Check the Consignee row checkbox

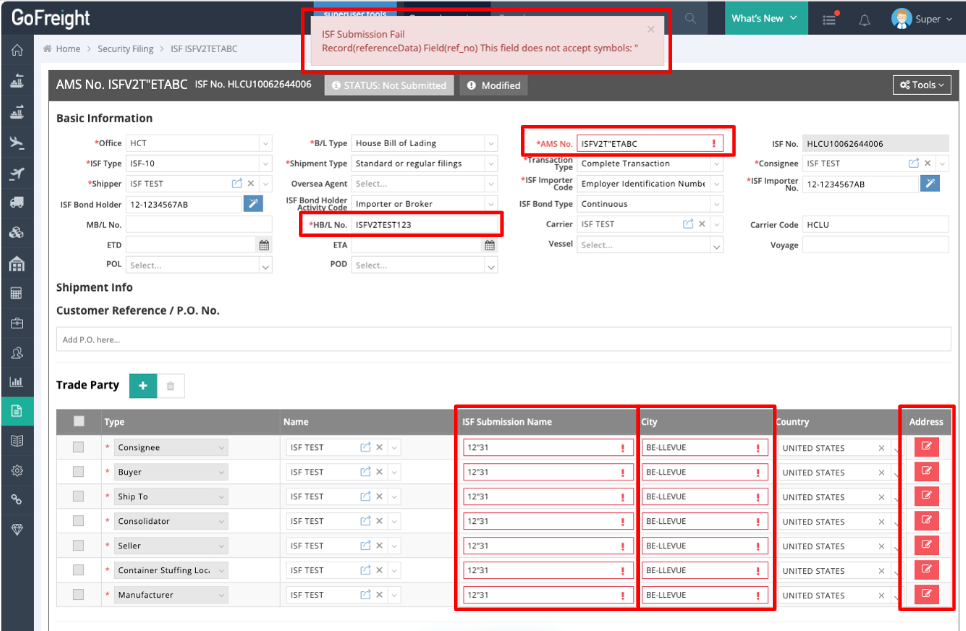(79, 447)
